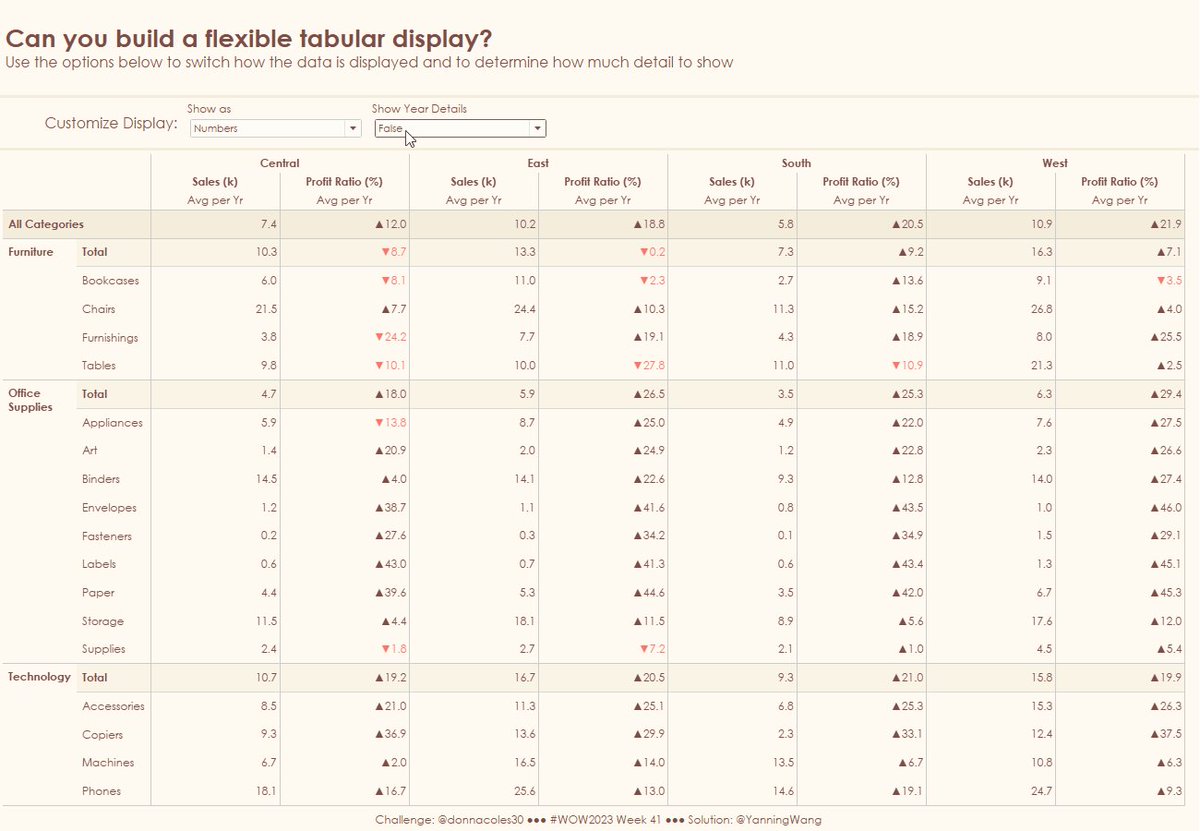The height and width of the screenshot is (831, 1200).
Task: Click All Categories West profit ratio 21.9
Action: [1167, 224]
